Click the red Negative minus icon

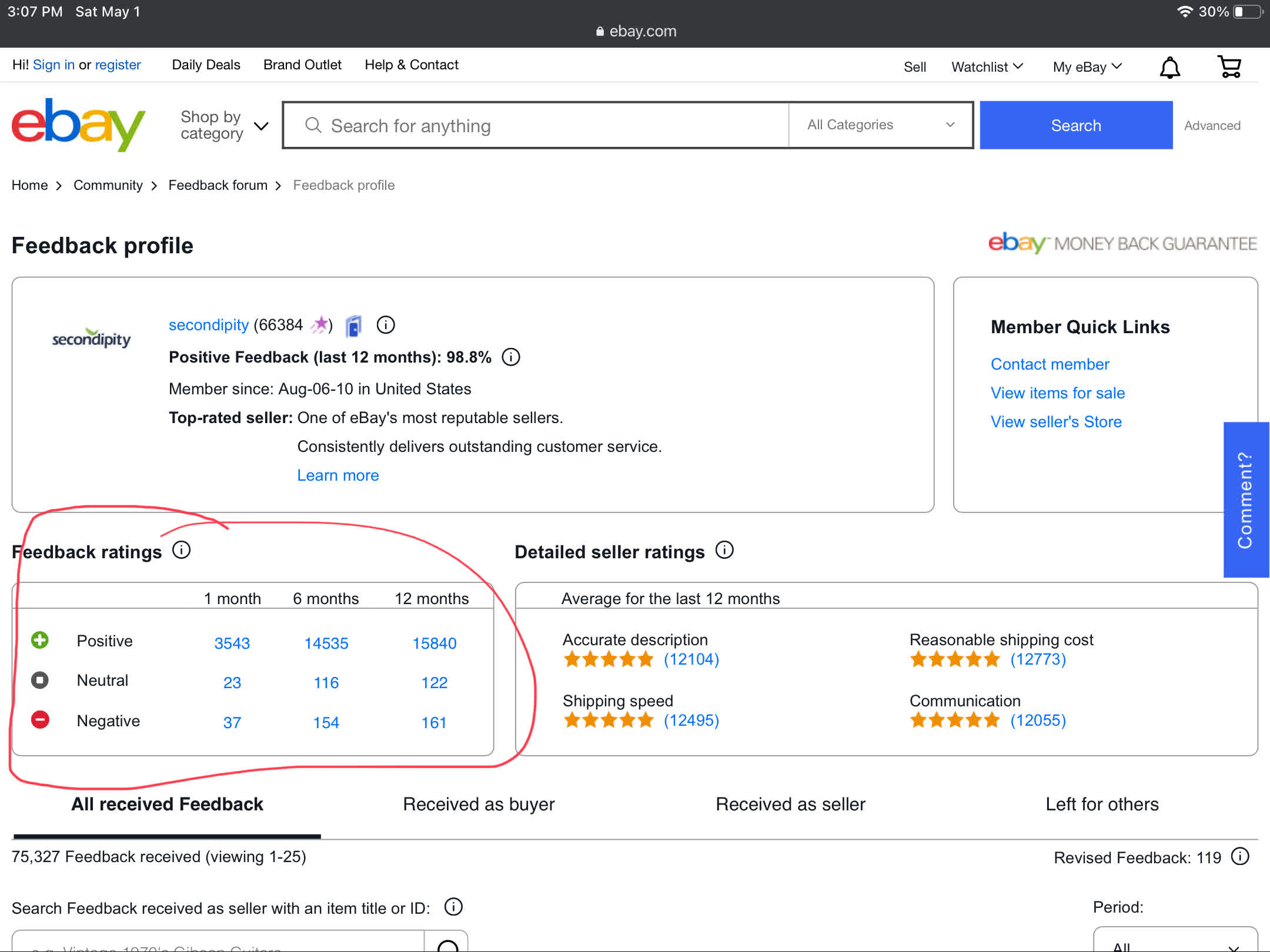tap(40, 719)
